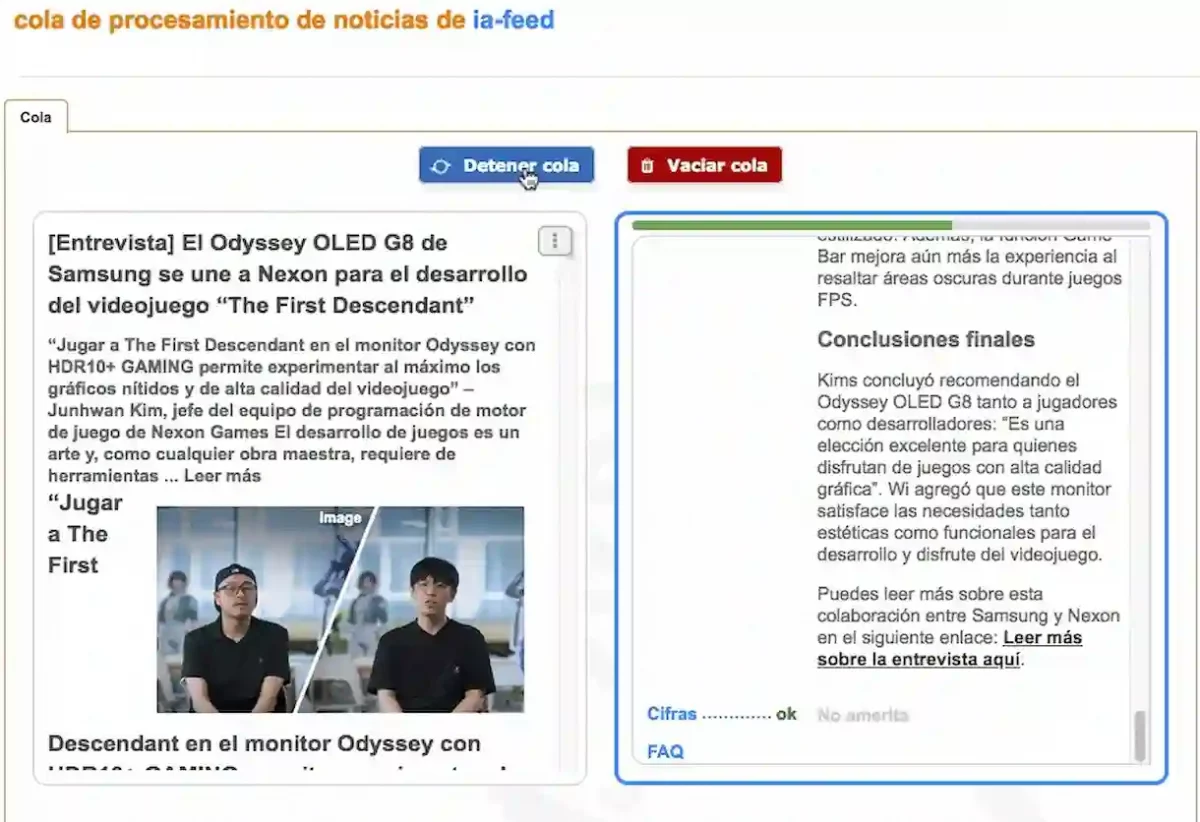Screen dimensions: 1200x822
Task: Open the three-dot menu on the article card
Action: 555,241
